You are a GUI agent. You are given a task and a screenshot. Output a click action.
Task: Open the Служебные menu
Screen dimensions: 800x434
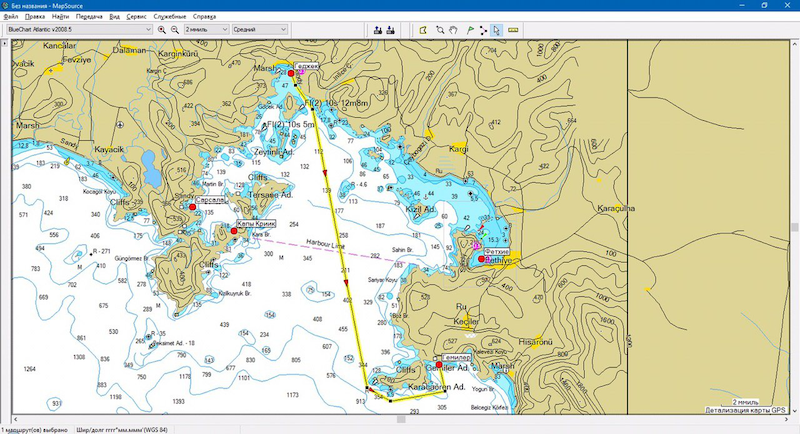[x=170, y=16]
